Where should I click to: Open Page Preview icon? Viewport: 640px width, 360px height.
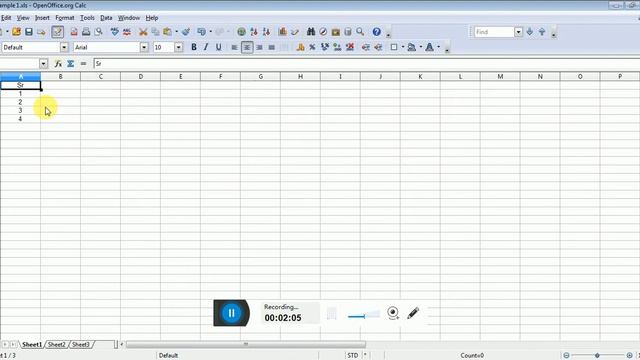pyautogui.click(x=98, y=32)
